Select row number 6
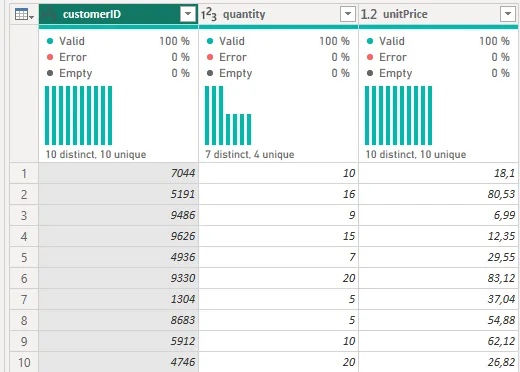The image size is (520, 372). [x=24, y=278]
